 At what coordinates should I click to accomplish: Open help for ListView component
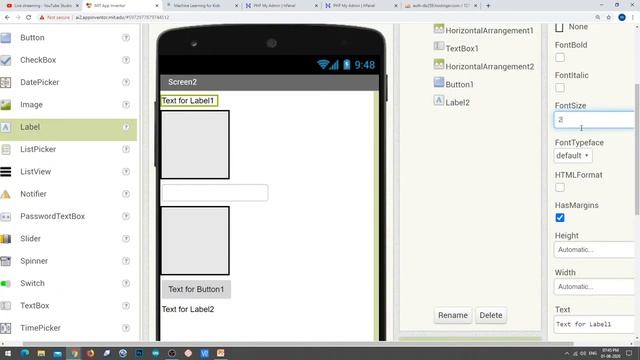pos(126,172)
